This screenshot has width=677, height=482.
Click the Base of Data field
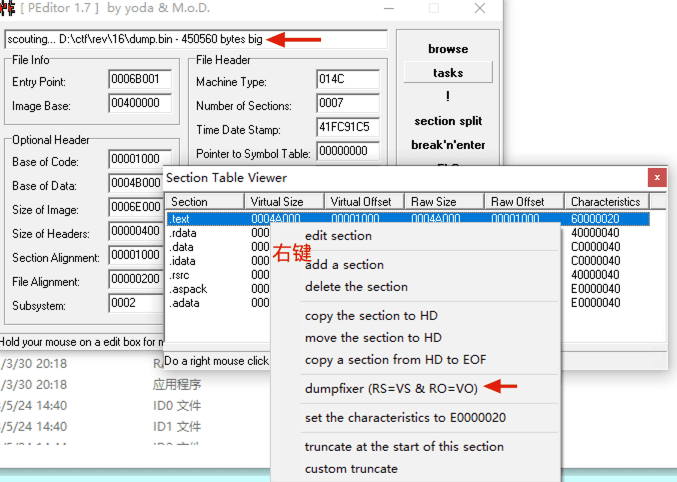136,183
